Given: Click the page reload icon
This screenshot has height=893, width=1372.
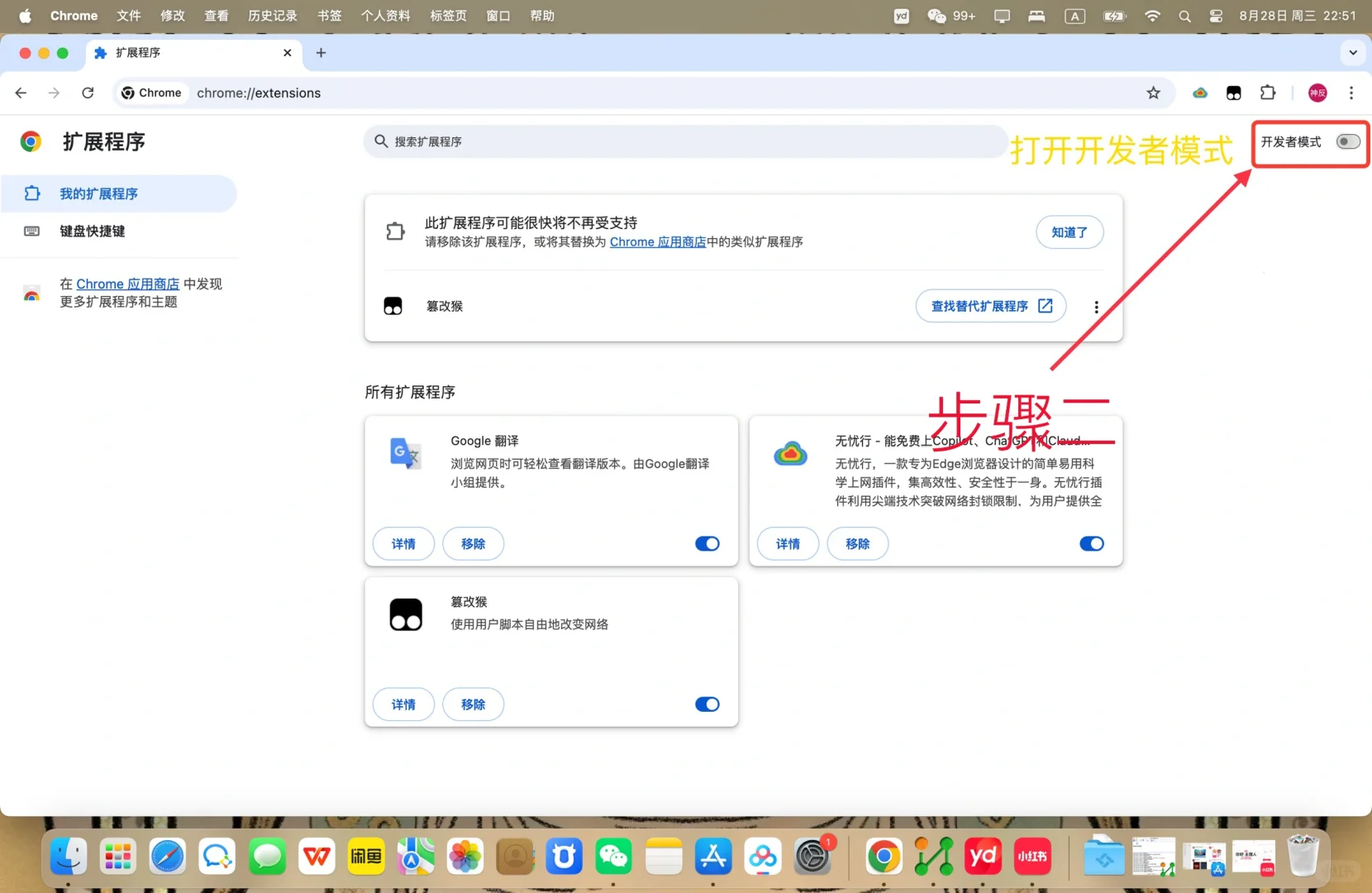Looking at the screenshot, I should point(88,93).
